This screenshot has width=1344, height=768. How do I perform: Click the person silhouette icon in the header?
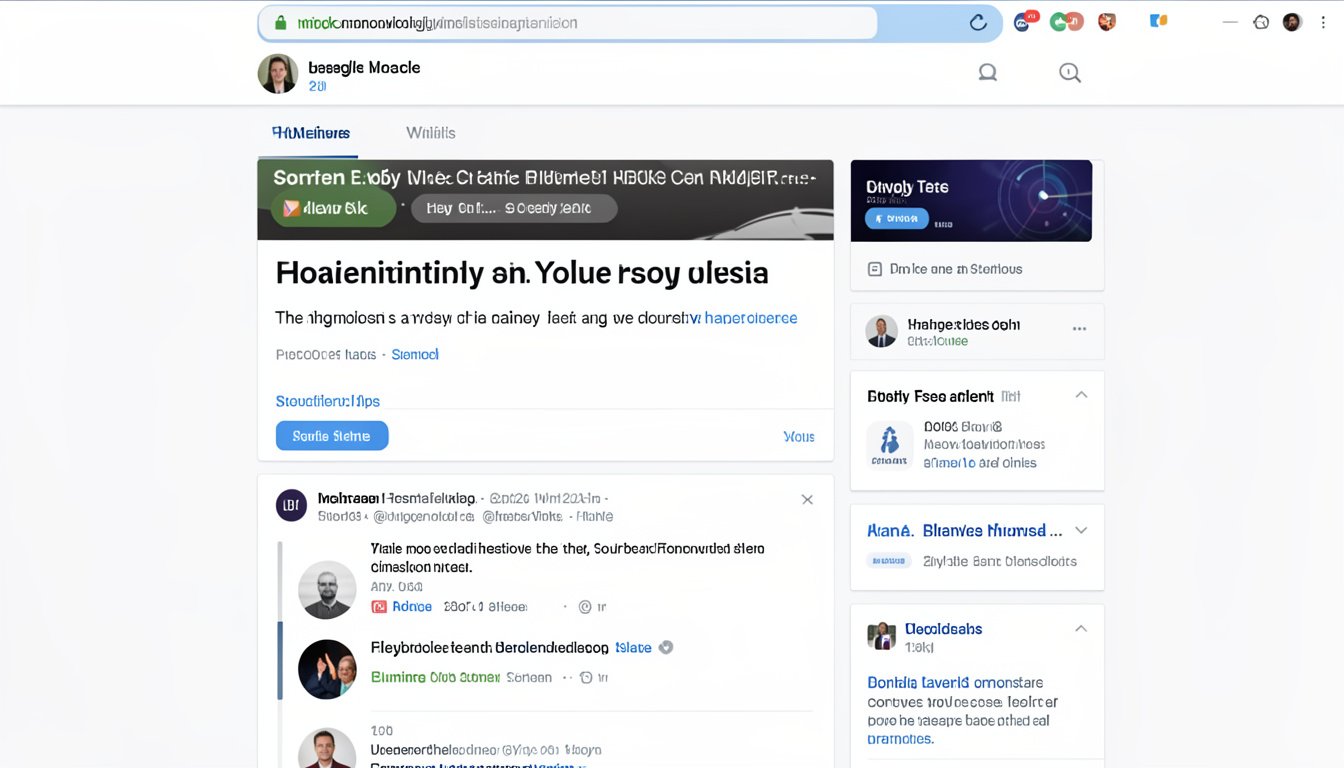[x=987, y=72]
